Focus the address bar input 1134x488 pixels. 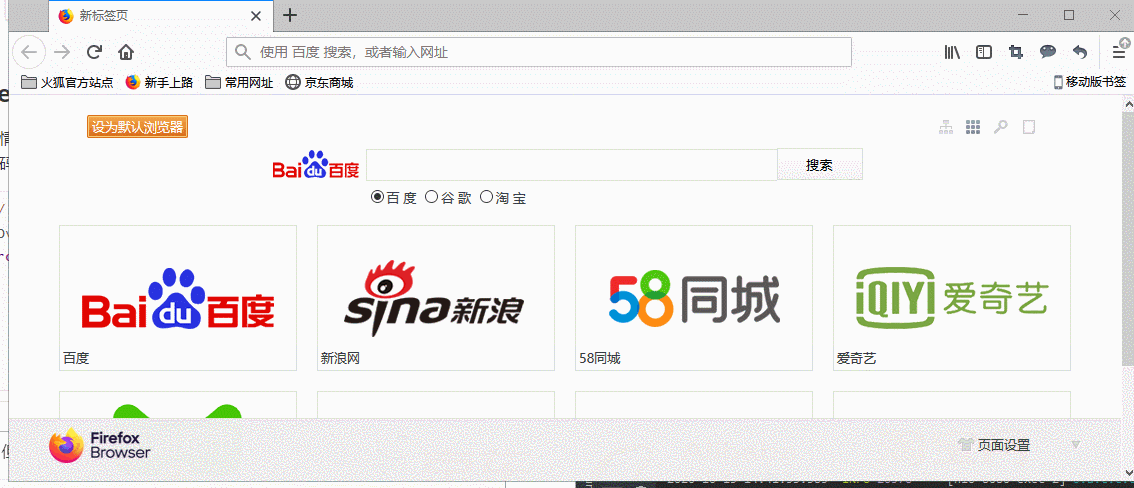[539, 52]
